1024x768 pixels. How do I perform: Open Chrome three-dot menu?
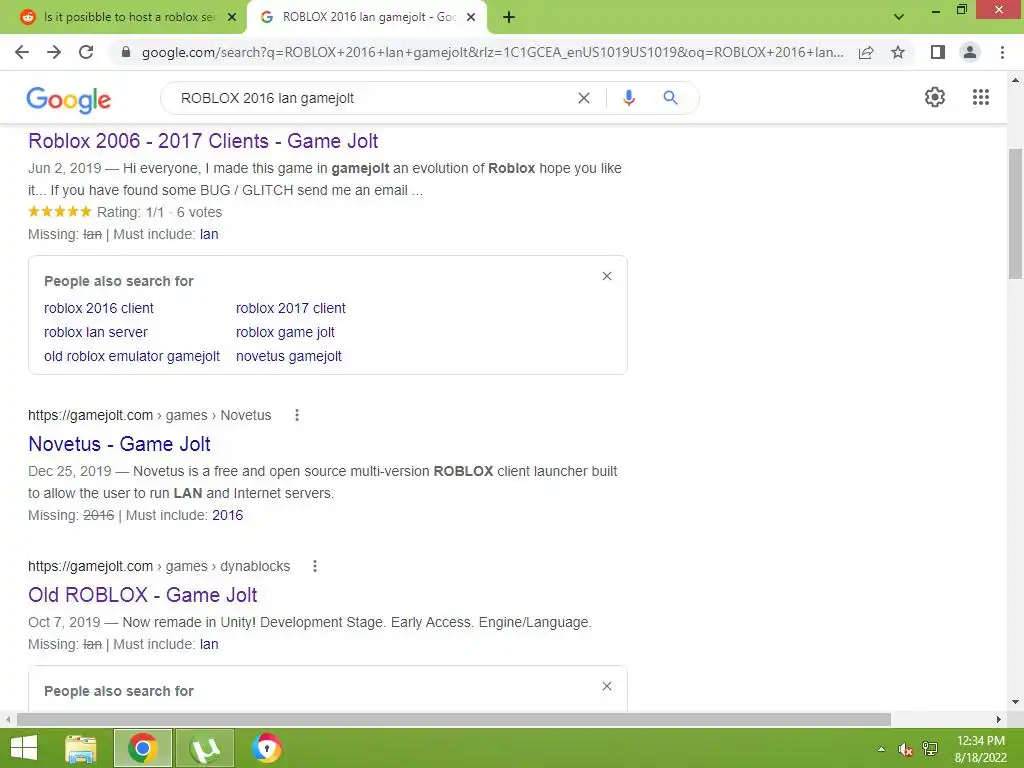pyautogui.click(x=1002, y=52)
